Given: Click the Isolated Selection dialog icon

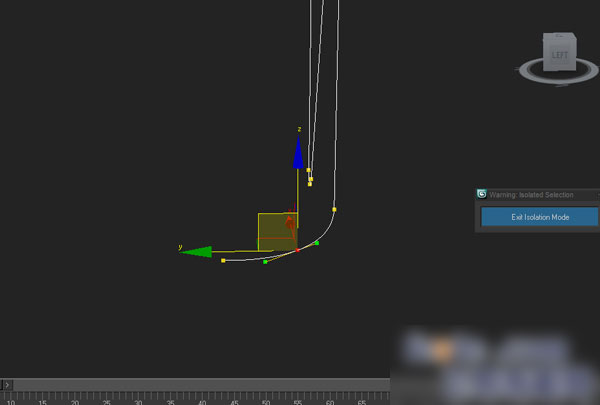Looking at the screenshot, I should pyautogui.click(x=481, y=194).
